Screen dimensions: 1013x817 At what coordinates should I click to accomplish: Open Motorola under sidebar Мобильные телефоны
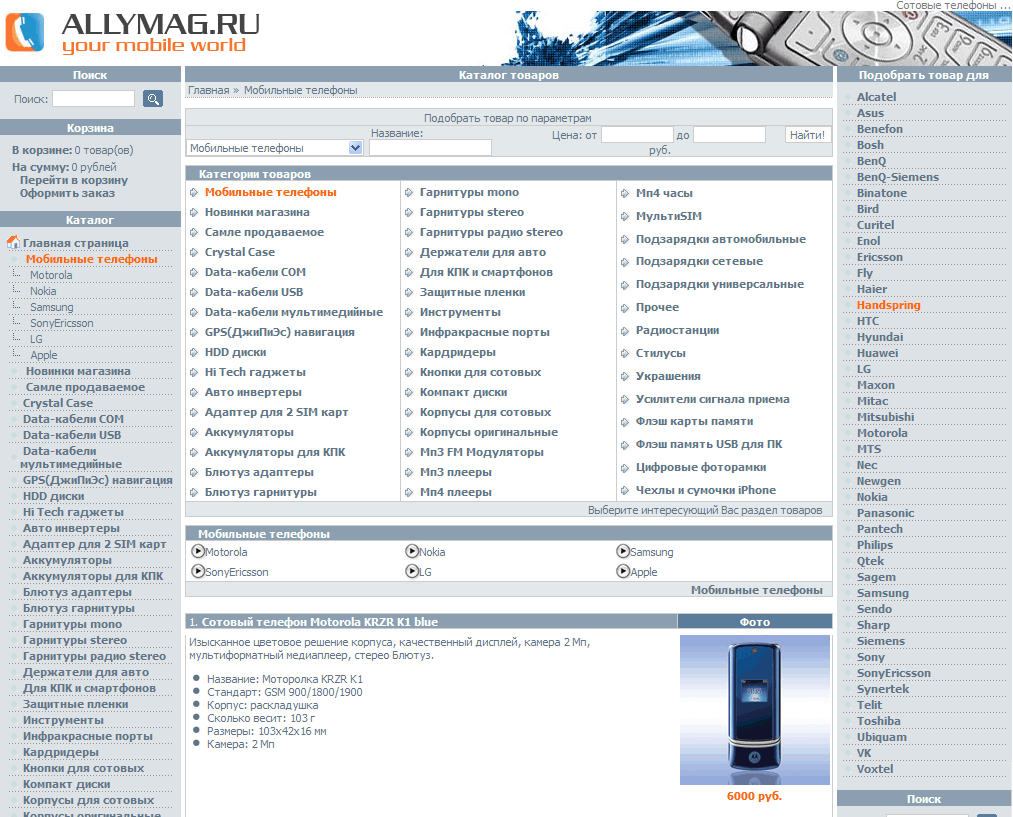(x=51, y=275)
